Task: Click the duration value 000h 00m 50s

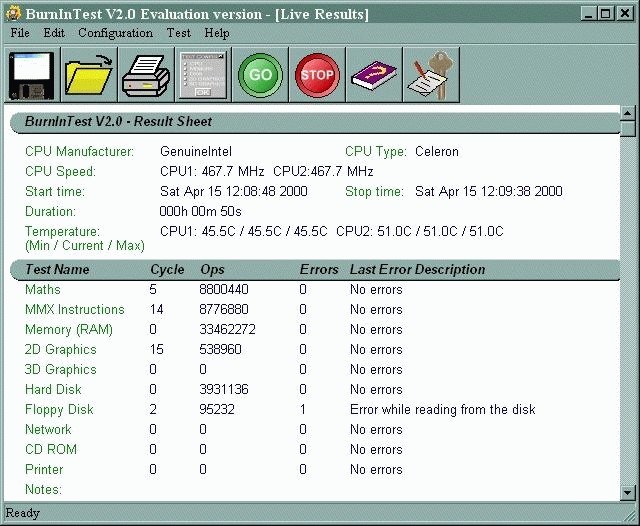Action: pyautogui.click(x=200, y=211)
